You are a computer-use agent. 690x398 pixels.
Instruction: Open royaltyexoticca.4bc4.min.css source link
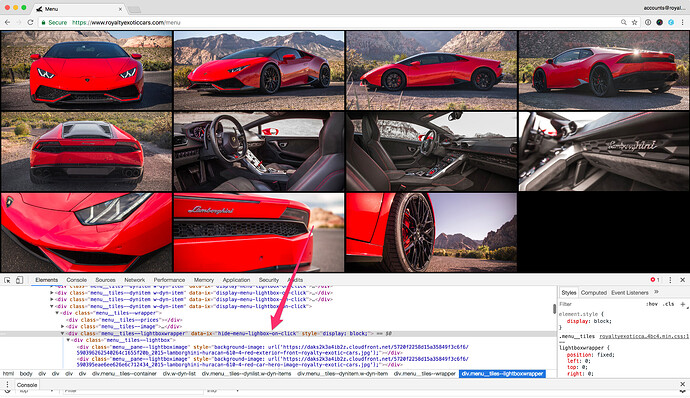644,336
